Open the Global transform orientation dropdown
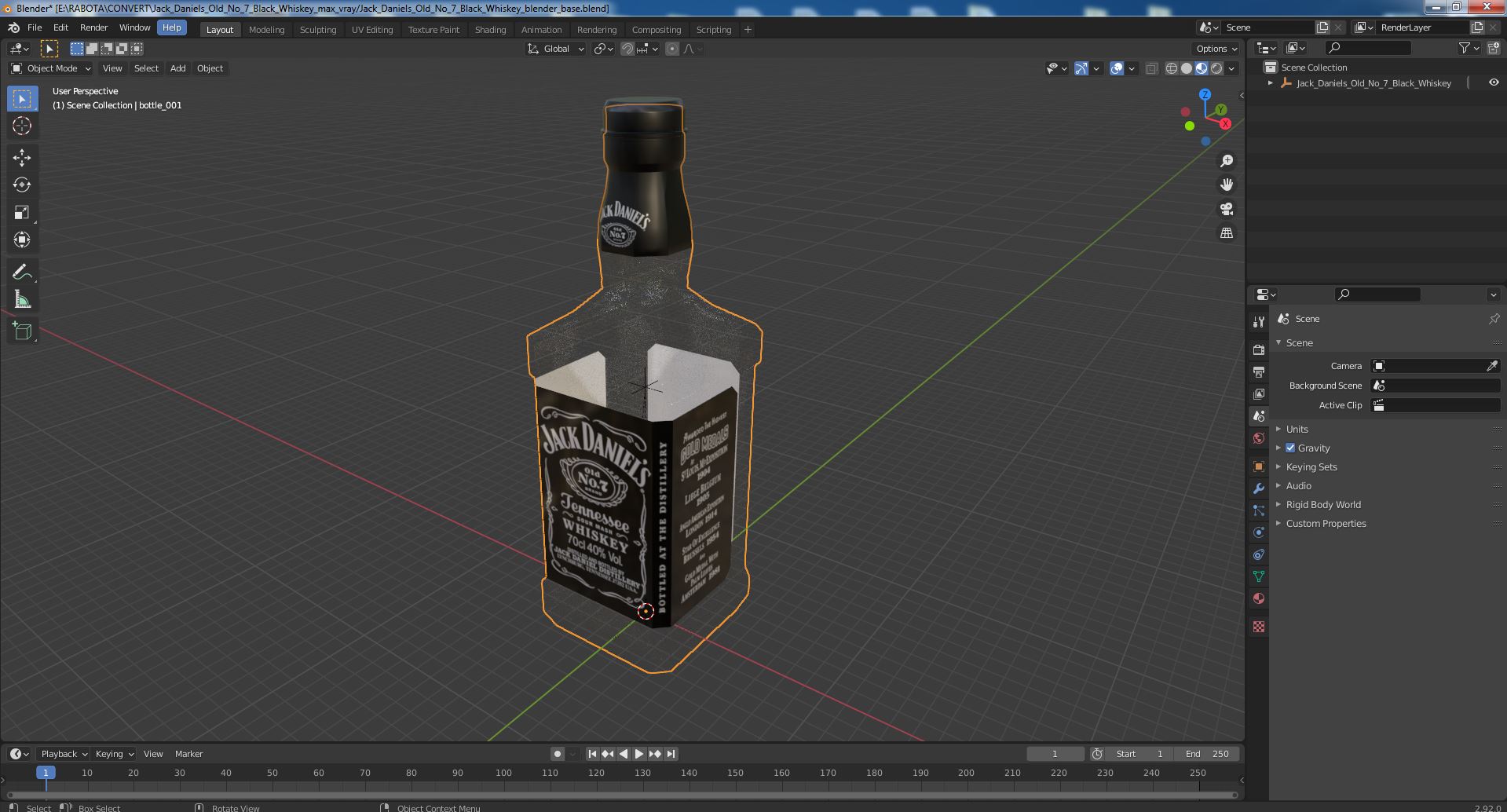 coord(556,49)
